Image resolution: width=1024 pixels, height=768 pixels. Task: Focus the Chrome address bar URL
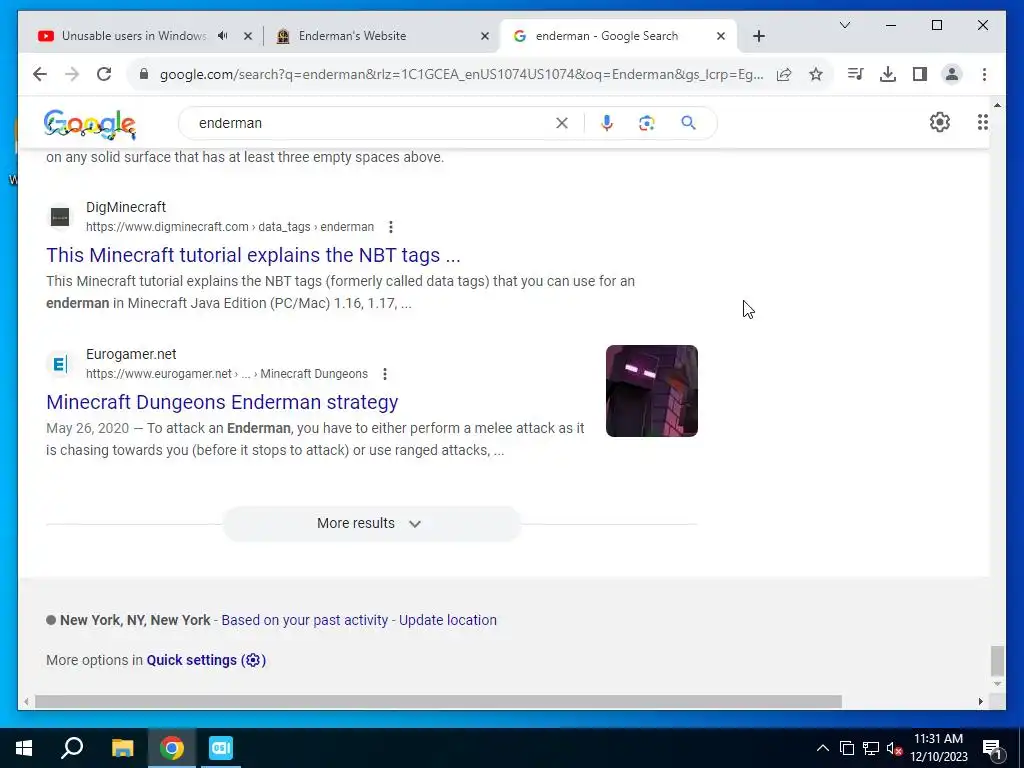tap(461, 74)
